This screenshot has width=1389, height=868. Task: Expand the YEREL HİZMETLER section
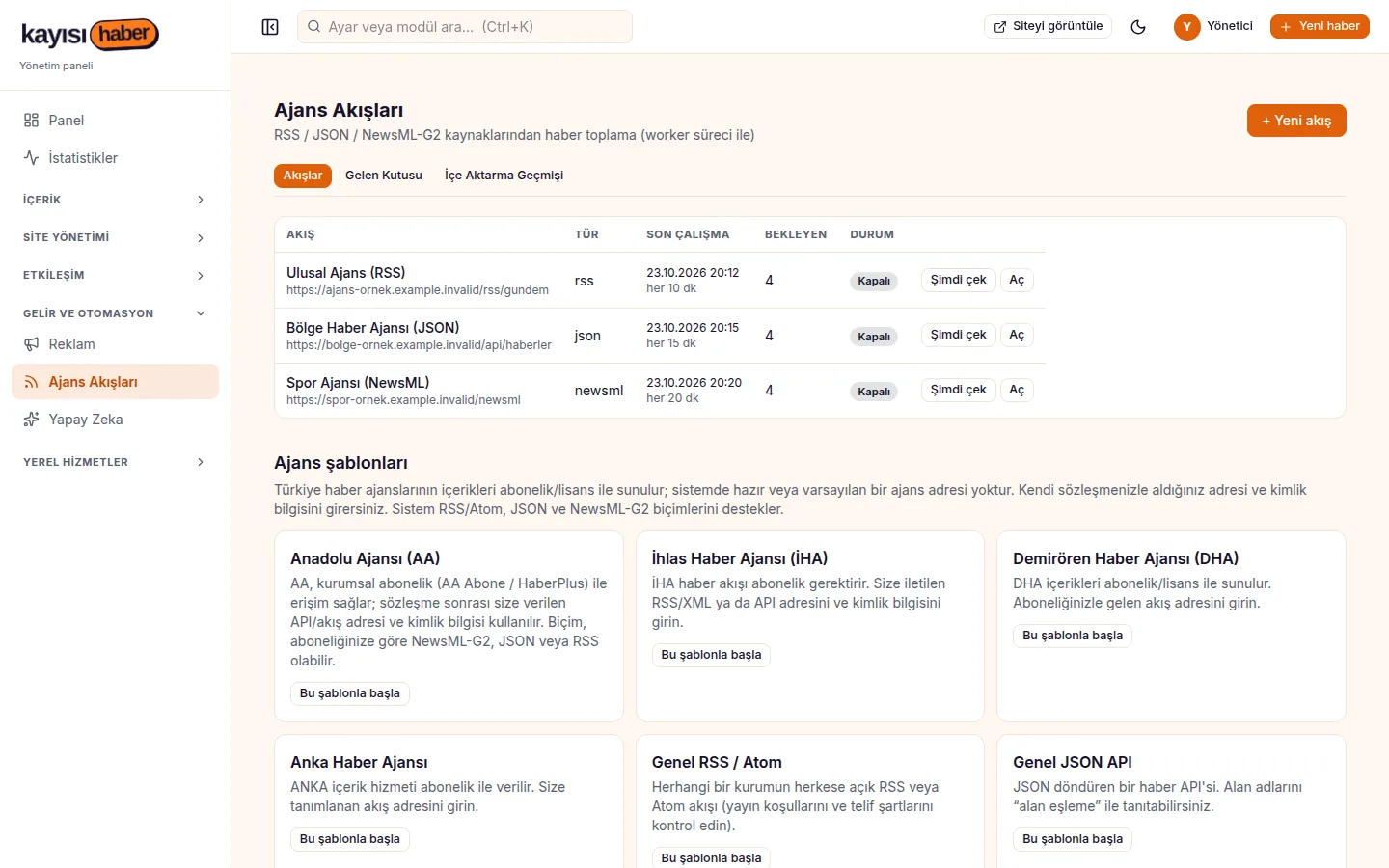pyautogui.click(x=116, y=462)
